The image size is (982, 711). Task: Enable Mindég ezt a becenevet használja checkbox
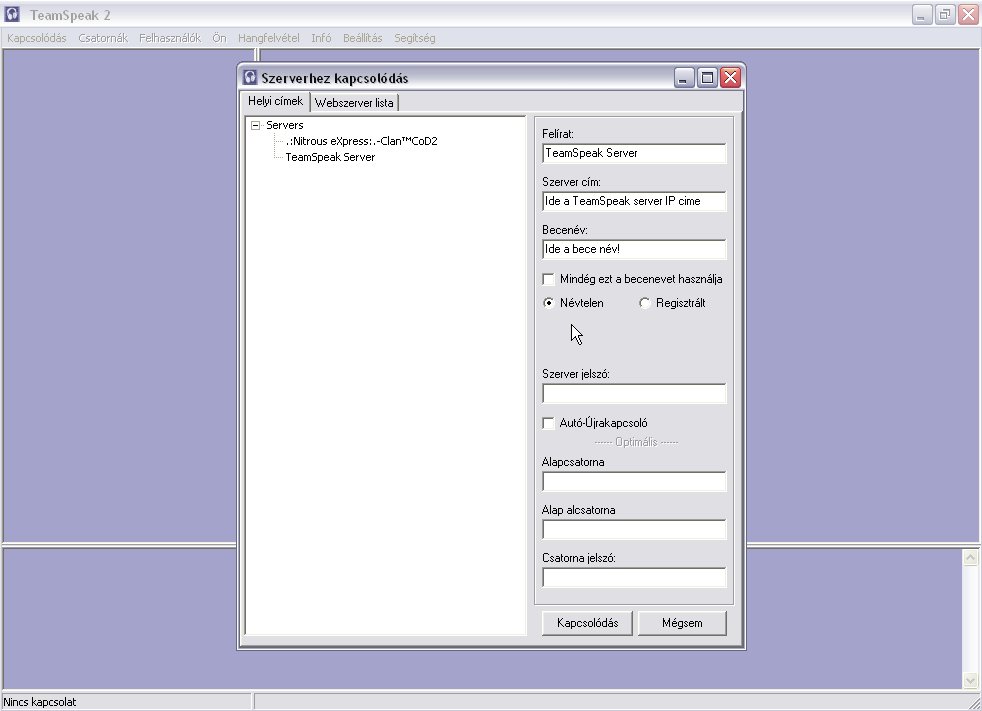click(548, 280)
